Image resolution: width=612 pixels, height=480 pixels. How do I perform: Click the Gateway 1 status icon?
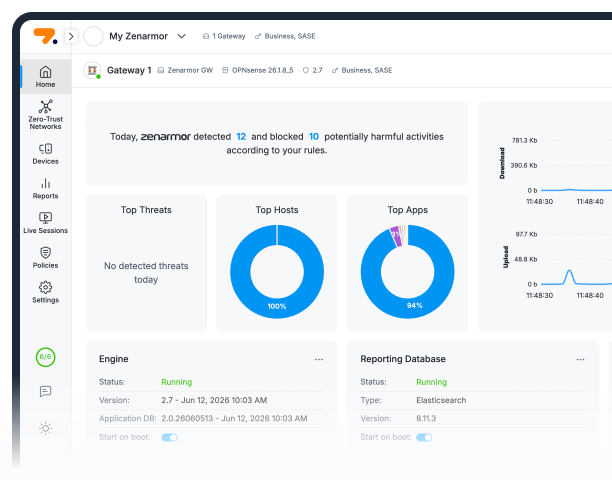(92, 71)
